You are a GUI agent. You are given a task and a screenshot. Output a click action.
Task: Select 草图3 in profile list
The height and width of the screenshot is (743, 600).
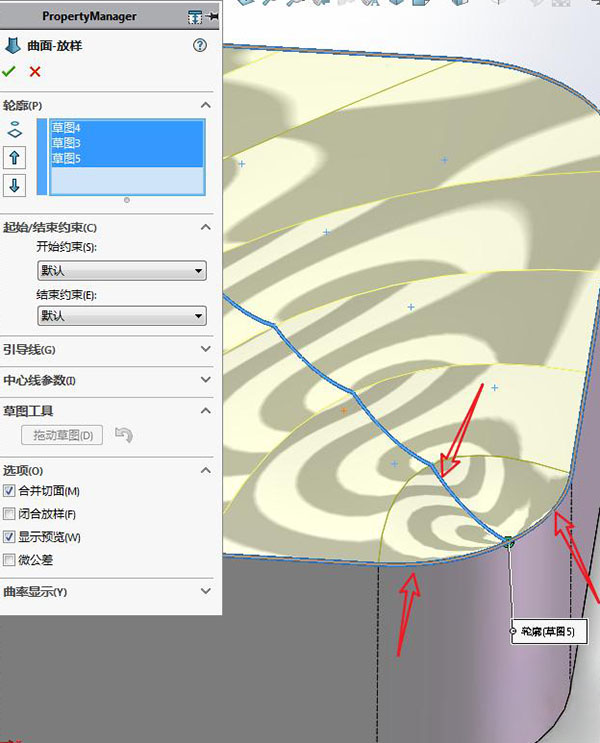[127, 143]
